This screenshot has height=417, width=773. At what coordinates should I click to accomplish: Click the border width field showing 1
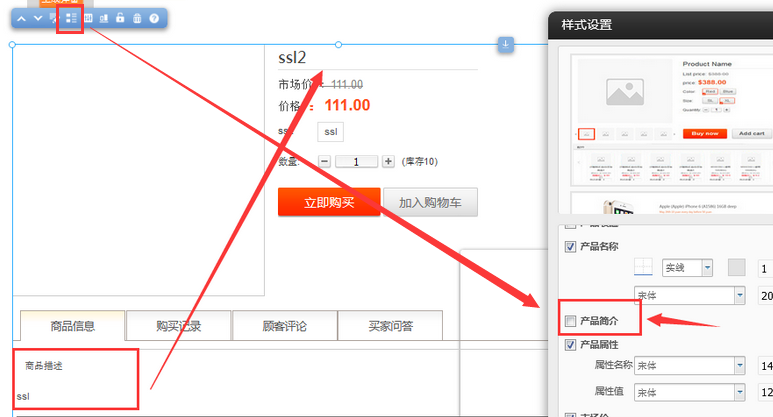(765, 269)
